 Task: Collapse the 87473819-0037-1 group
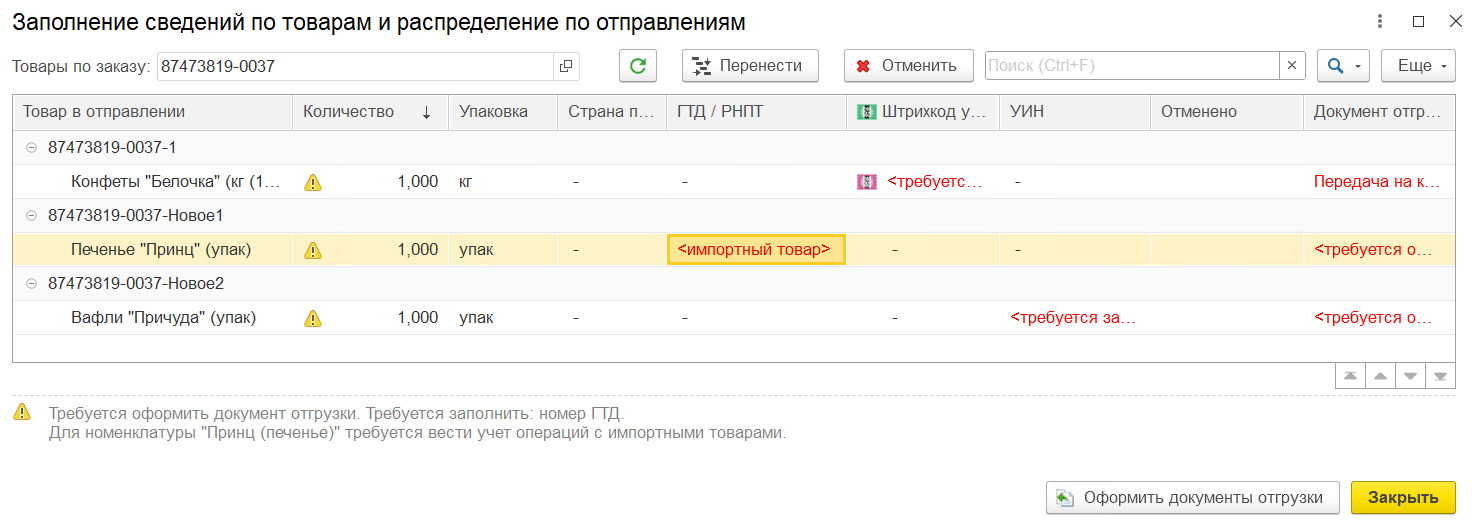pyautogui.click(x=31, y=148)
